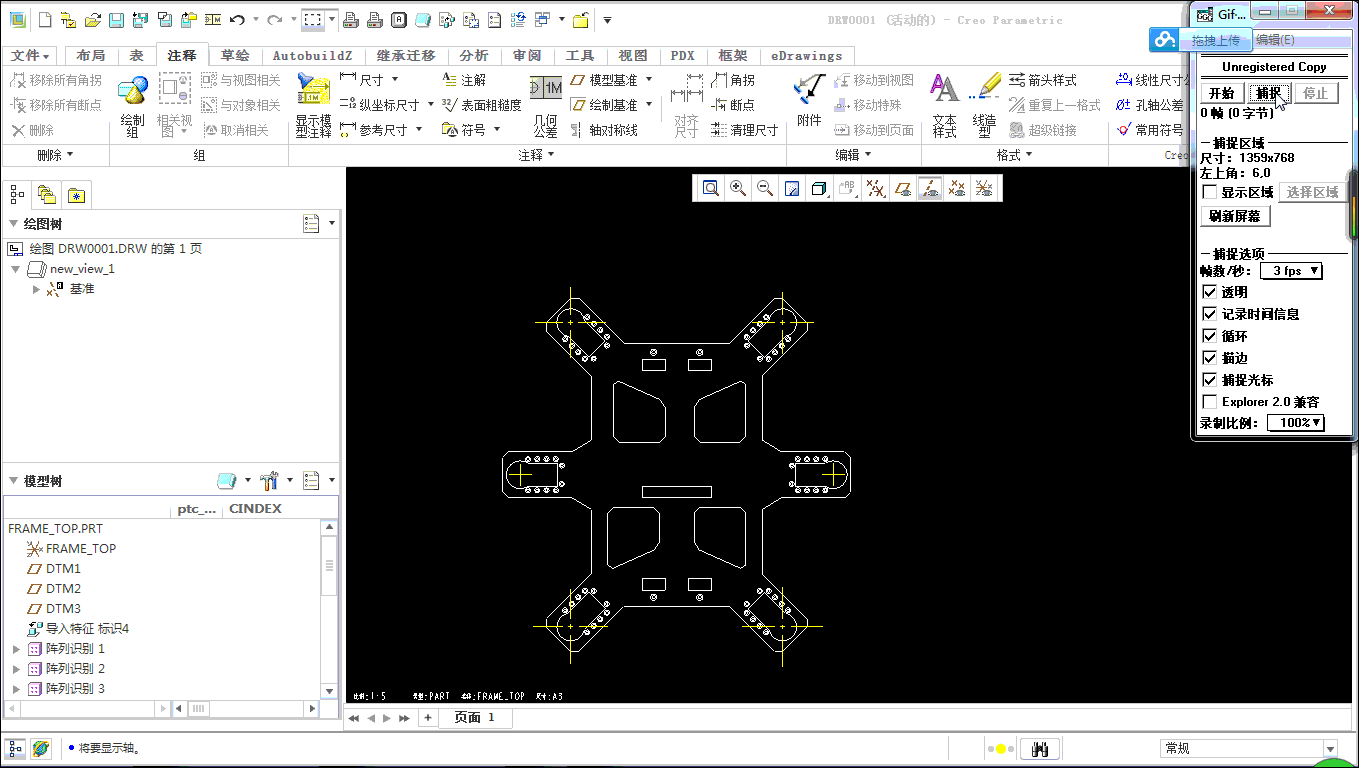Click the 刷新屏幕 button
The height and width of the screenshot is (768, 1359).
pyautogui.click(x=1235, y=215)
